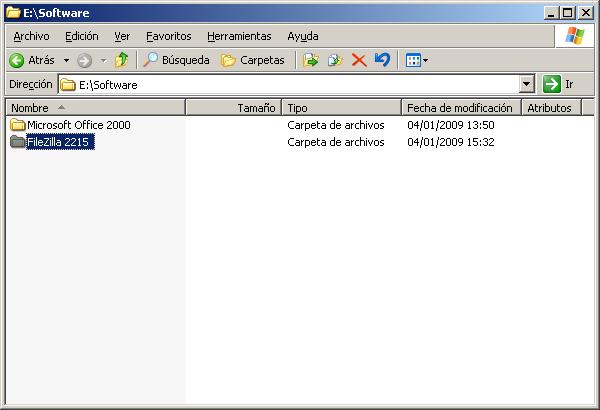Open the Atrás history dropdown arrow
This screenshot has height=410, width=600.
pos(66,60)
